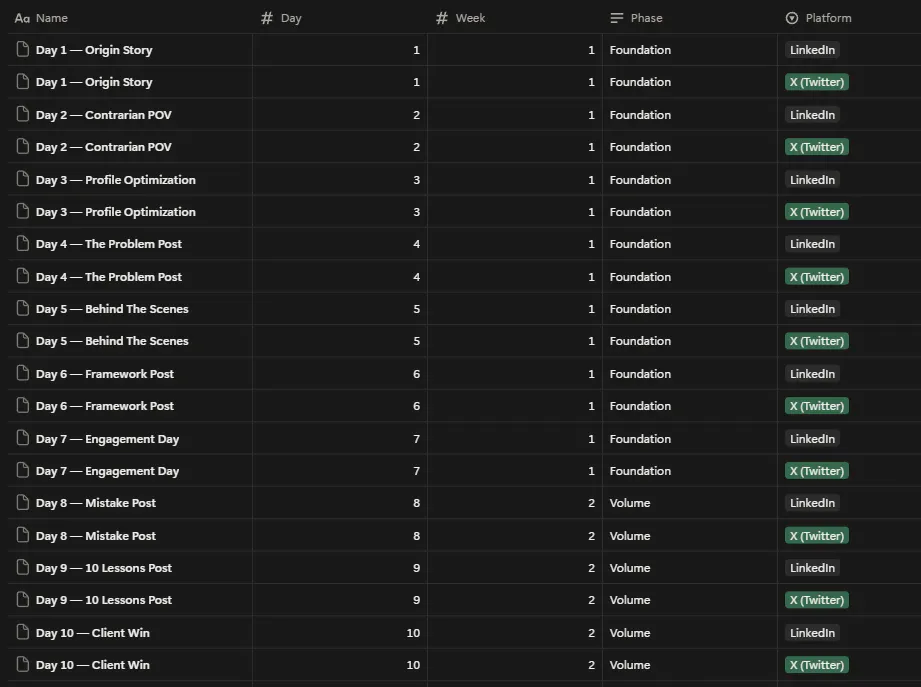Open LinkedIn platform tag in Day 2 Contrarian POV row
The width and height of the screenshot is (921, 687).
(812, 115)
